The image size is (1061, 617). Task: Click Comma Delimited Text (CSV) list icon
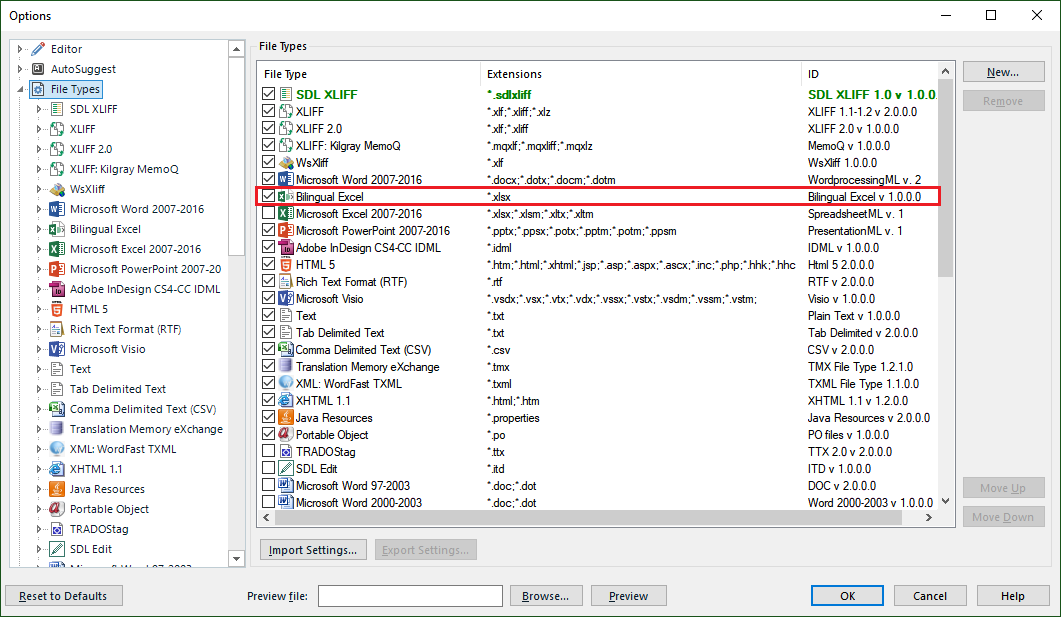coord(286,350)
